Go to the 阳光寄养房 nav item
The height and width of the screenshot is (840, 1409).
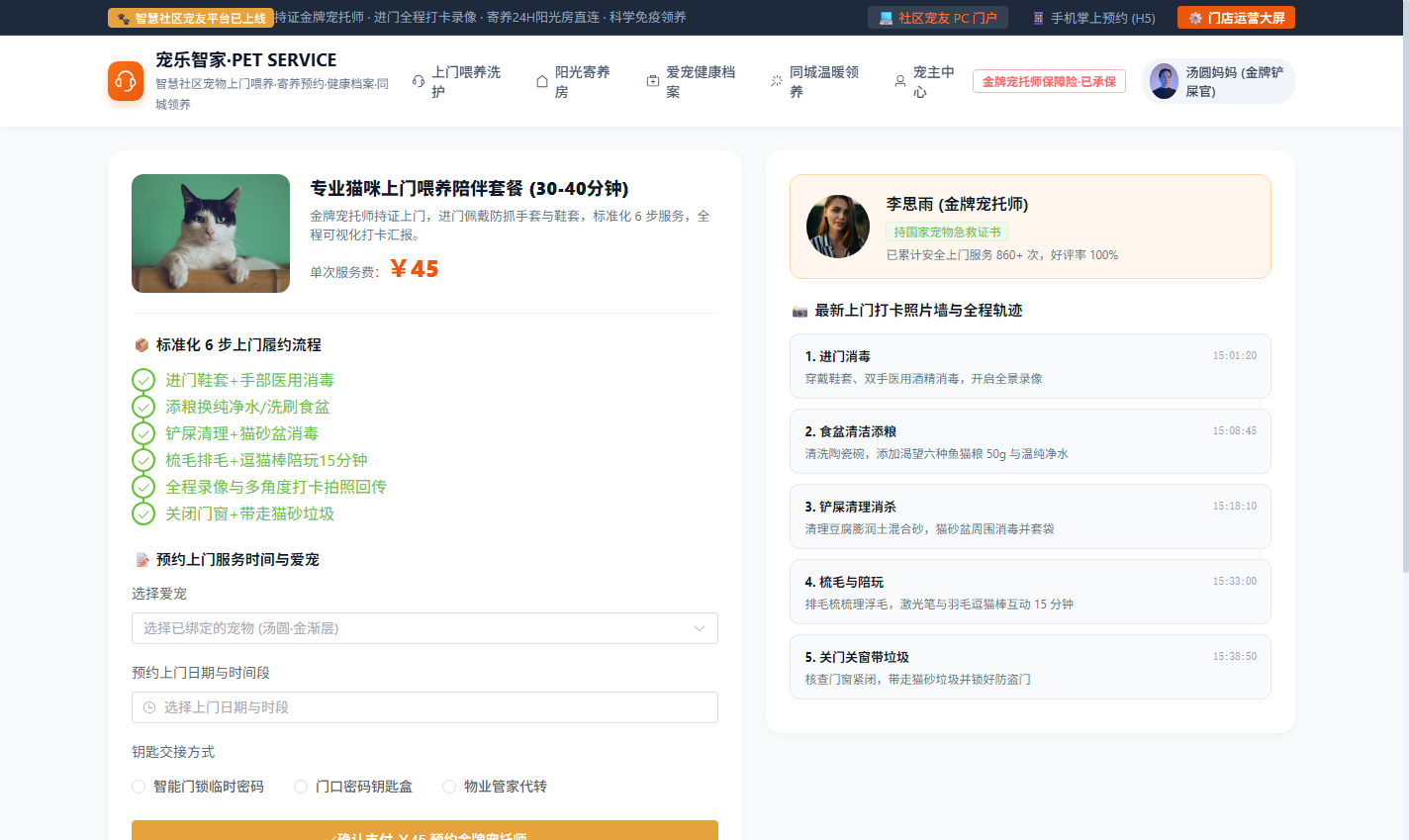575,81
